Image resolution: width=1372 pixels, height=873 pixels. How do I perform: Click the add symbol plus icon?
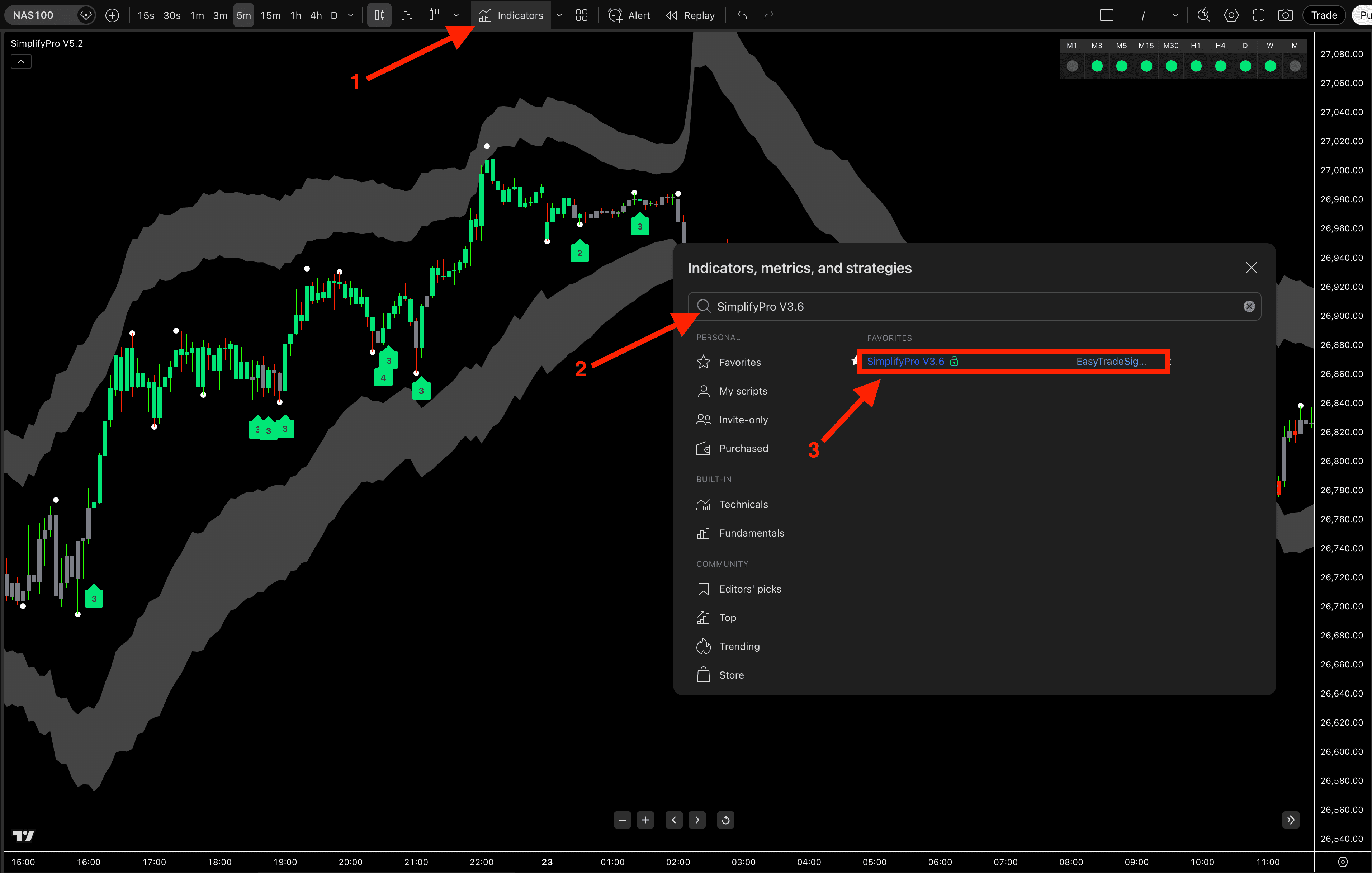[112, 15]
